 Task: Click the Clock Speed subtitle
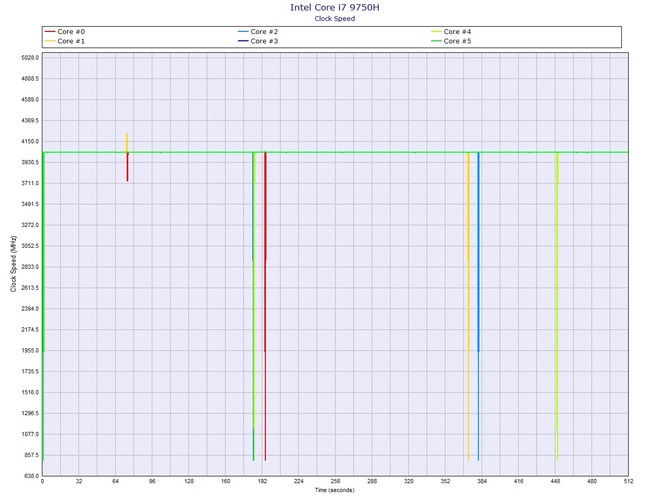pos(335,18)
